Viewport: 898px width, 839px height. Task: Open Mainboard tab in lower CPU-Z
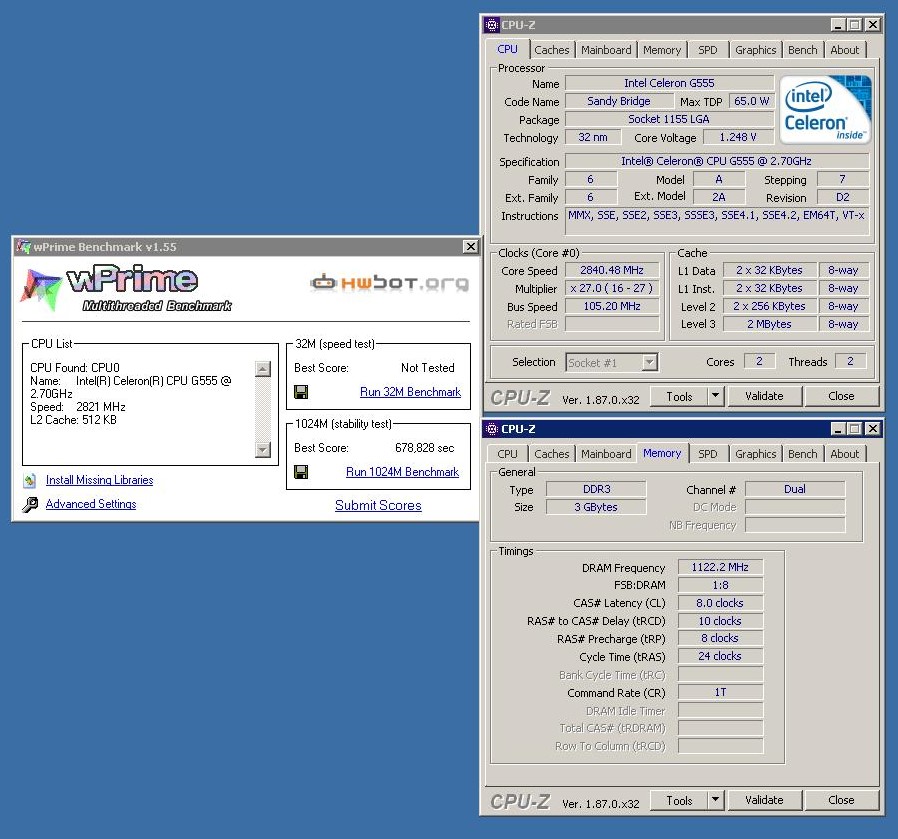606,454
